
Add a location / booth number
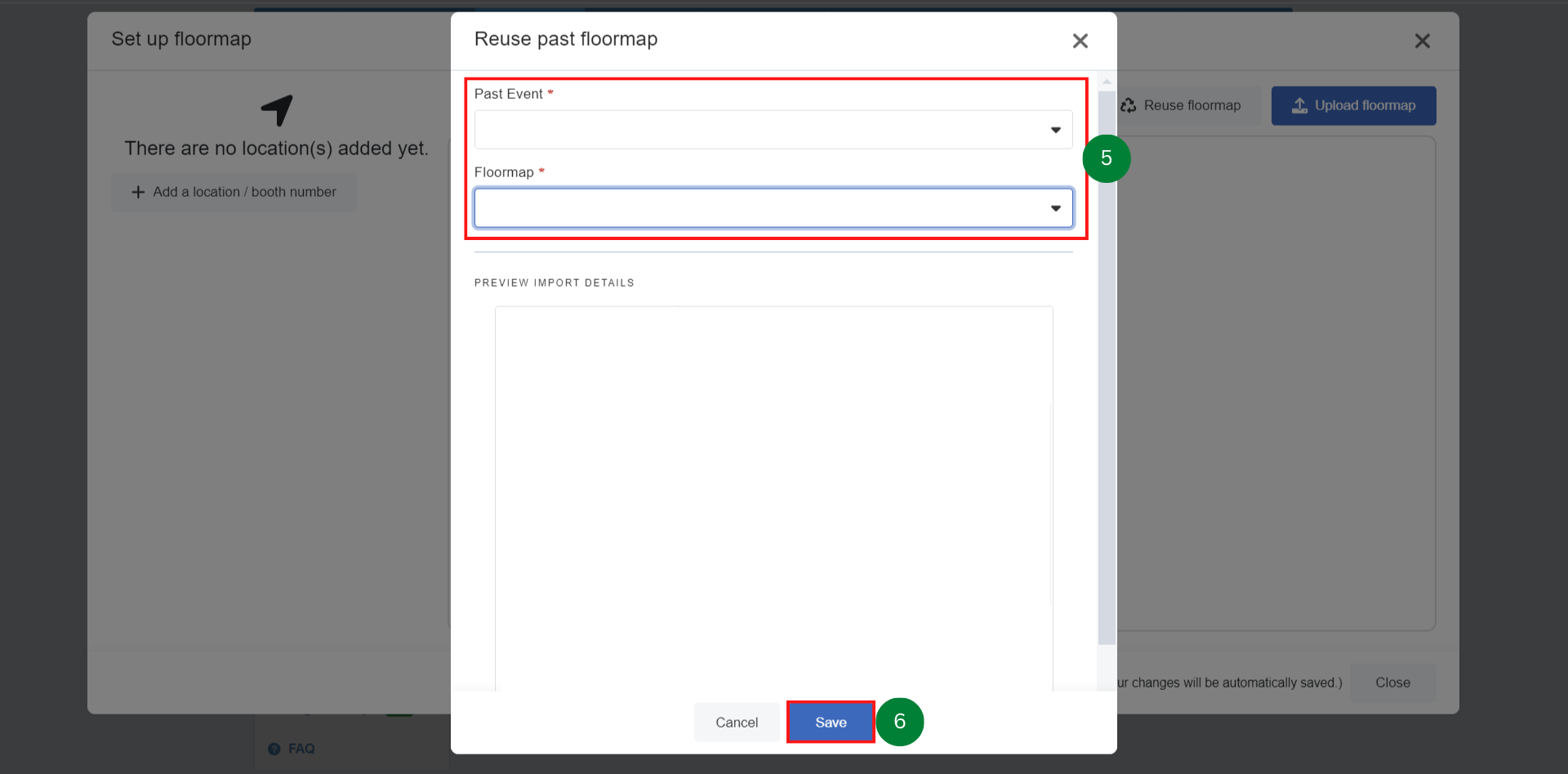pyautogui.click(x=234, y=192)
